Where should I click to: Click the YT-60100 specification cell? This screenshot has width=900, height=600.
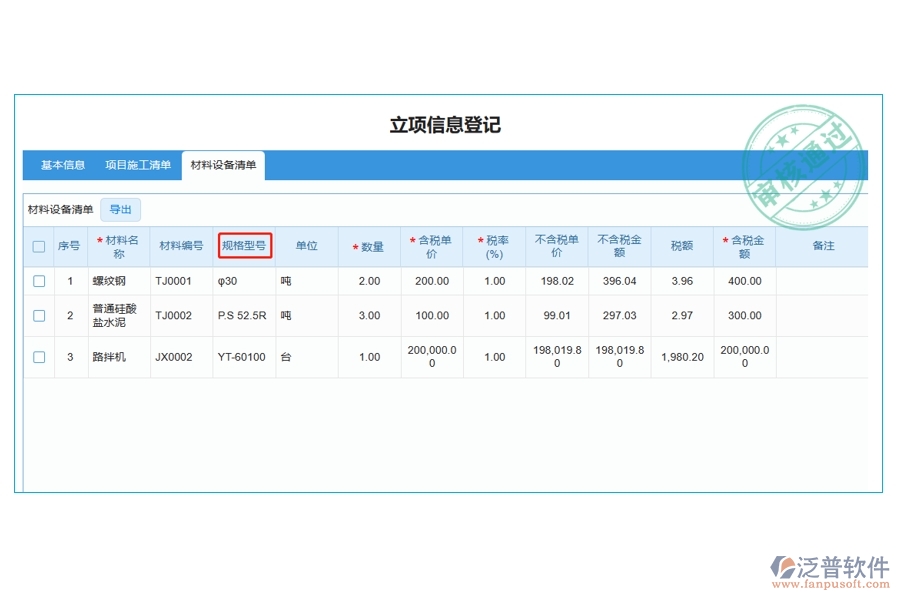pyautogui.click(x=244, y=357)
